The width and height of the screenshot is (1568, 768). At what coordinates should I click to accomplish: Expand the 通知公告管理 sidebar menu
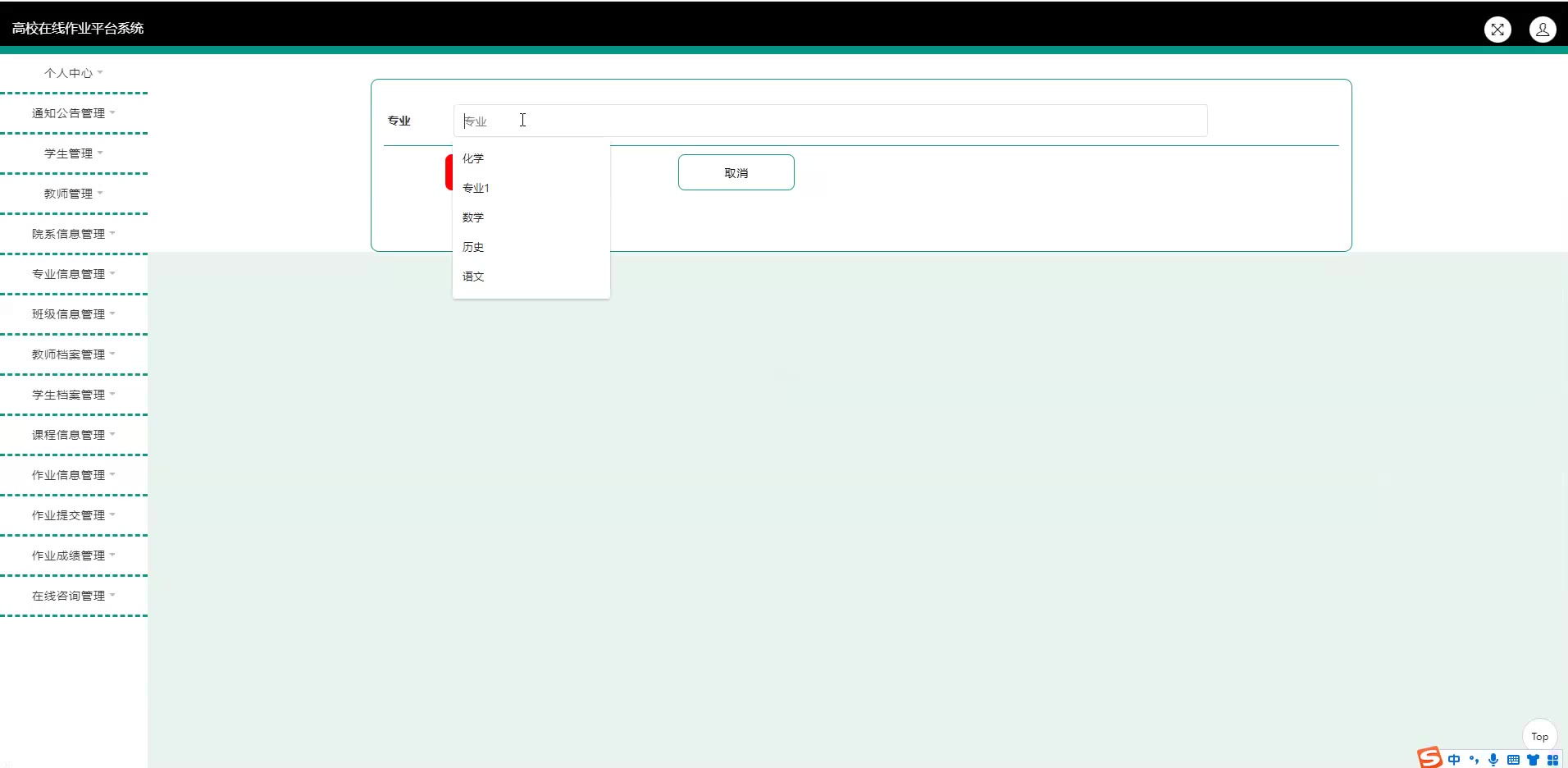point(74,113)
